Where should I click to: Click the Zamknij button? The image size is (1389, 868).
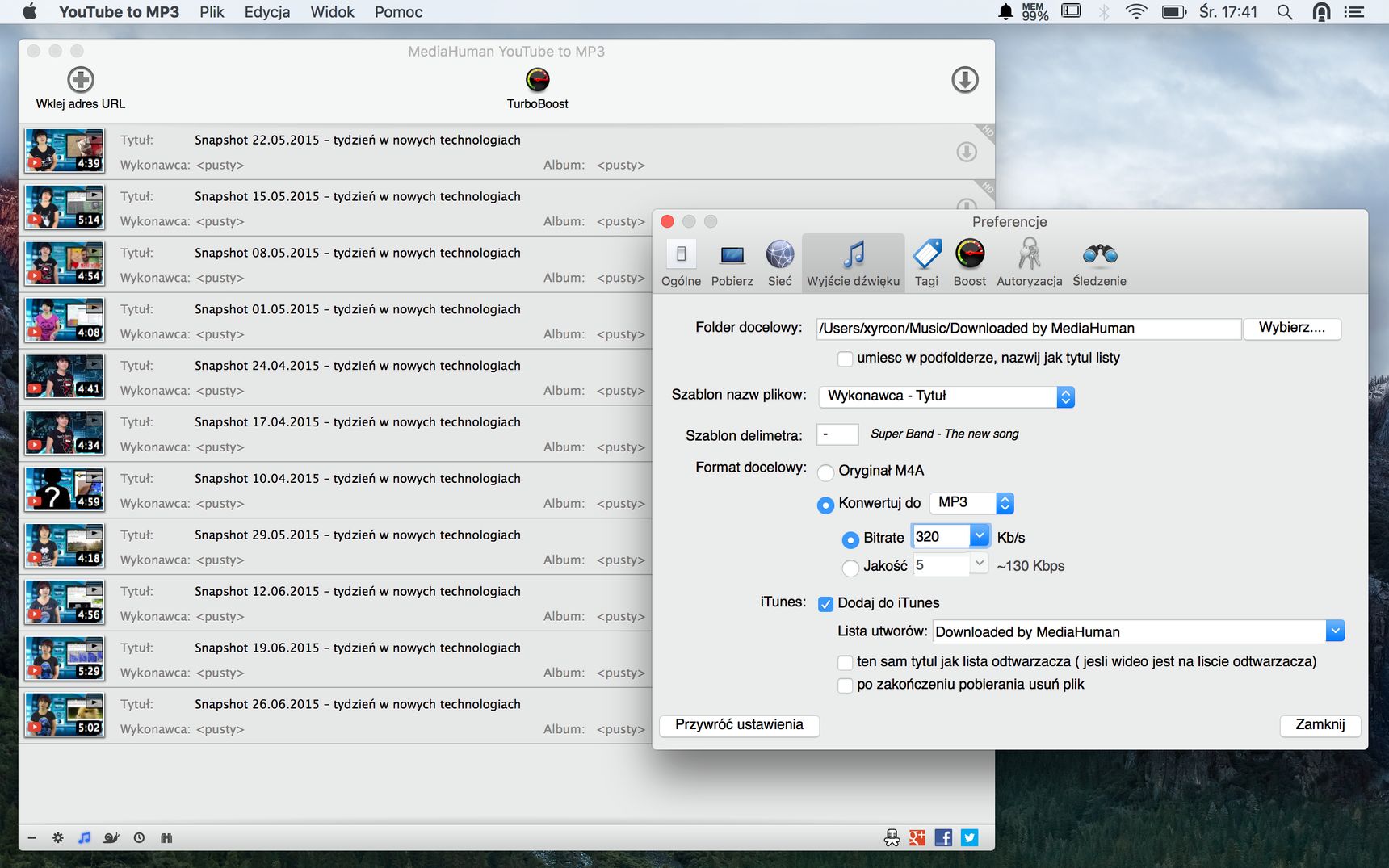(1320, 725)
